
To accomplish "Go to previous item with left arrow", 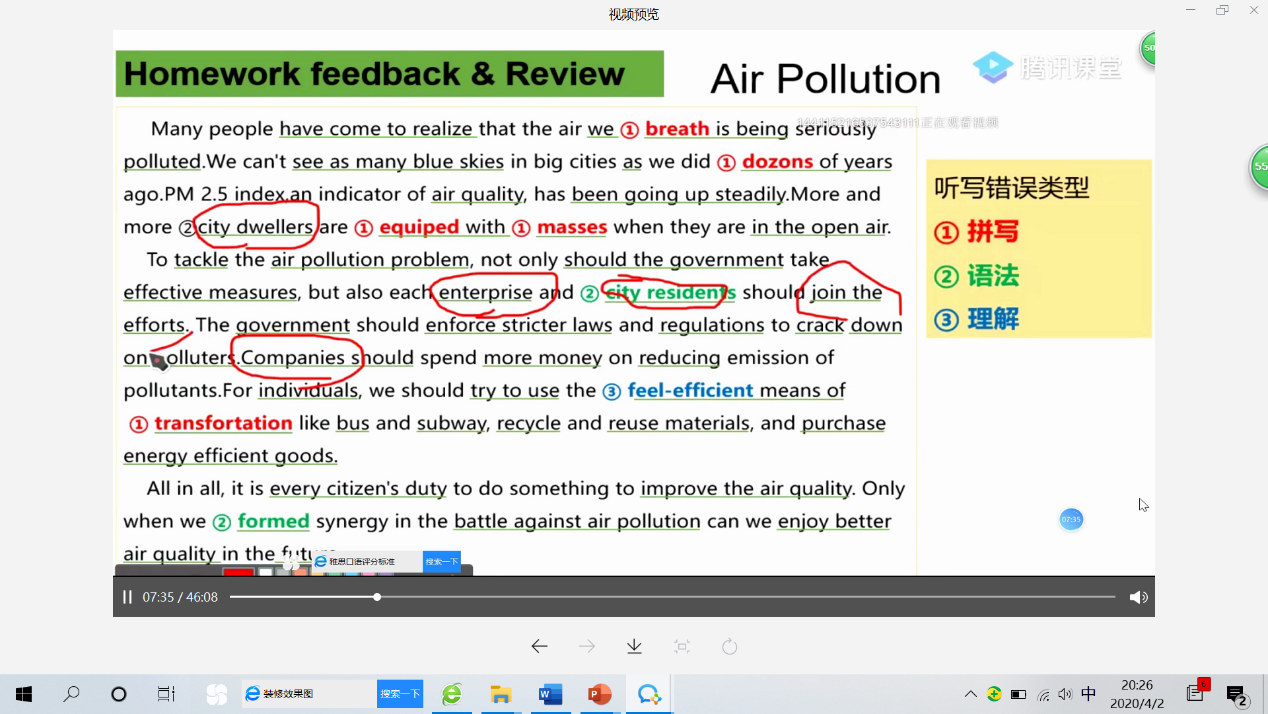I will [539, 646].
